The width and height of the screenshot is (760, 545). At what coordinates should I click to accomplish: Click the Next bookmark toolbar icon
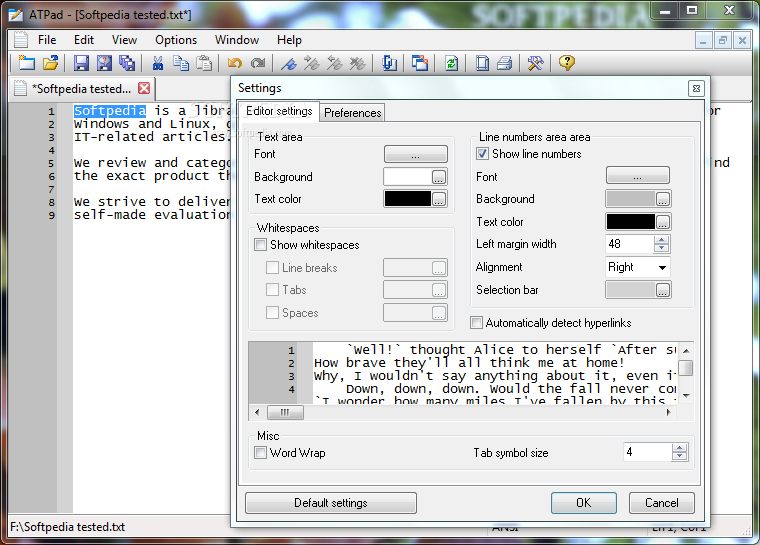311,63
